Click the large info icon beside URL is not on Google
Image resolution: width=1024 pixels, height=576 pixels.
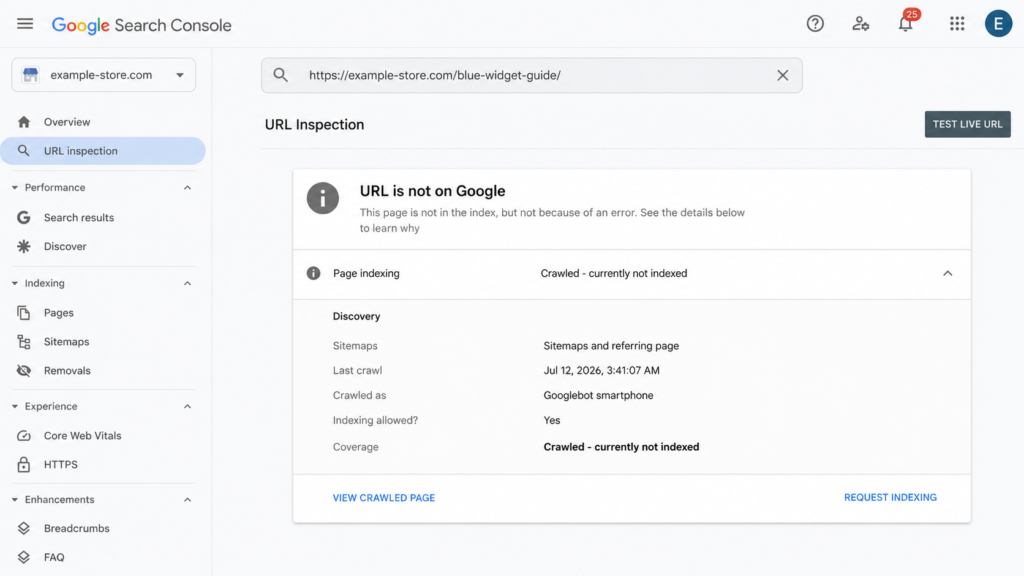(x=323, y=198)
